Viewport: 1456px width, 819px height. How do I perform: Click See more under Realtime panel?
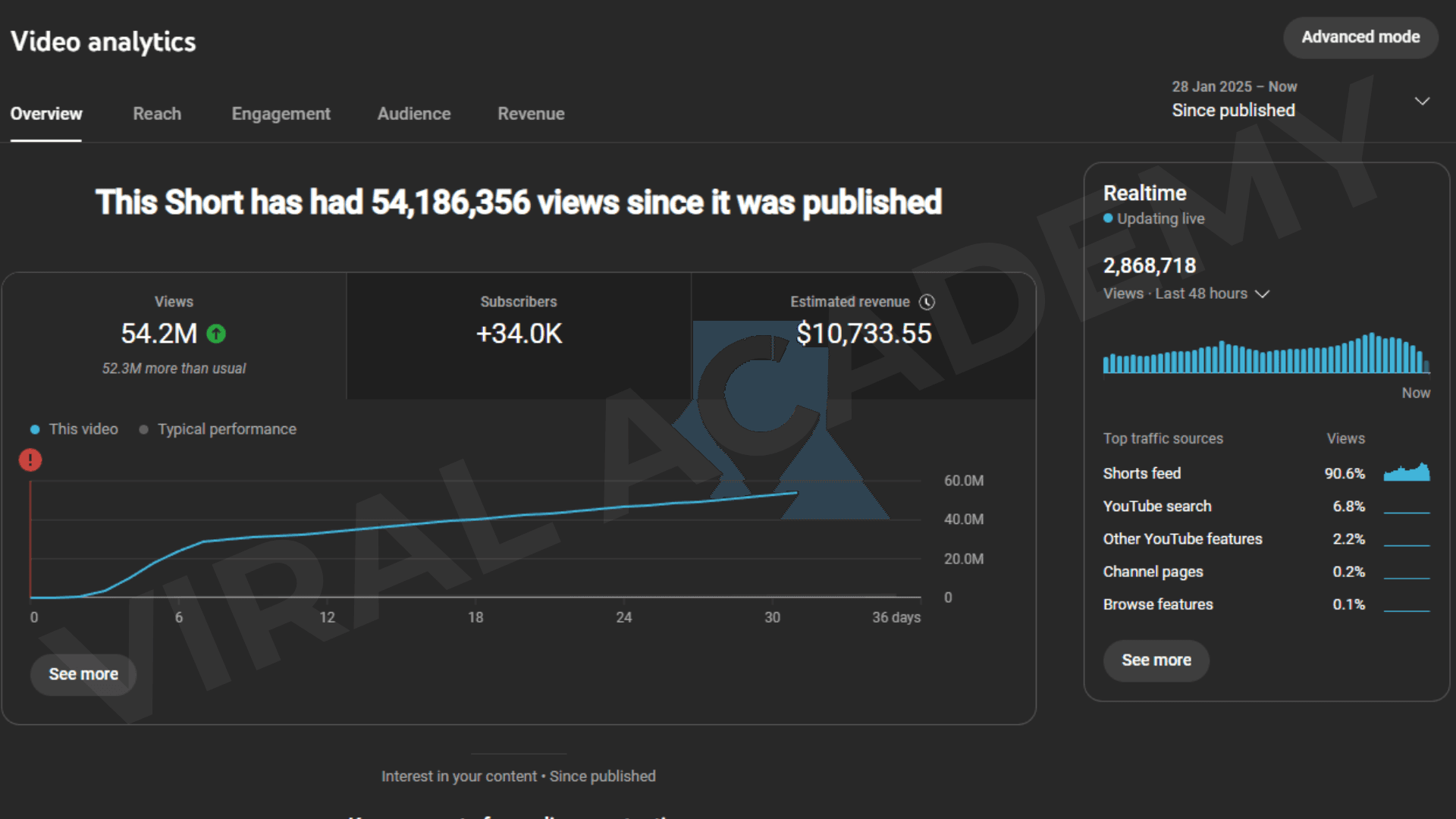1156,661
